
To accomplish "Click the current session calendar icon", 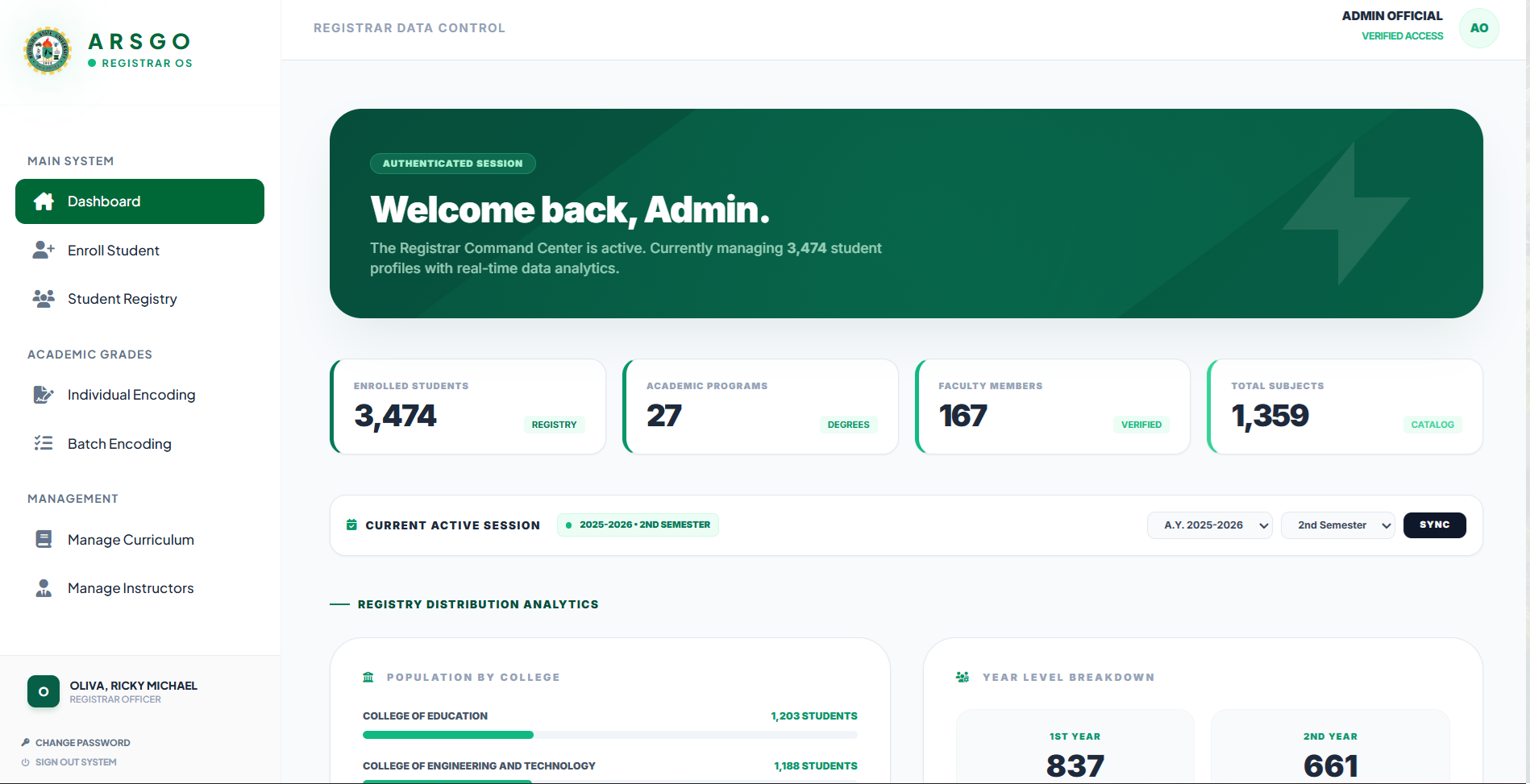I will 351,525.
